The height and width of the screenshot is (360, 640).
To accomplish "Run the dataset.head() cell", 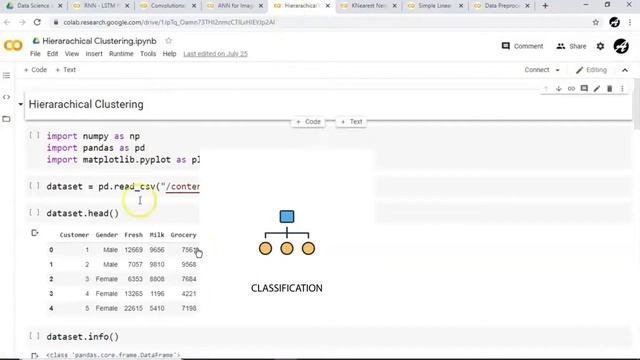I will 35,213.
